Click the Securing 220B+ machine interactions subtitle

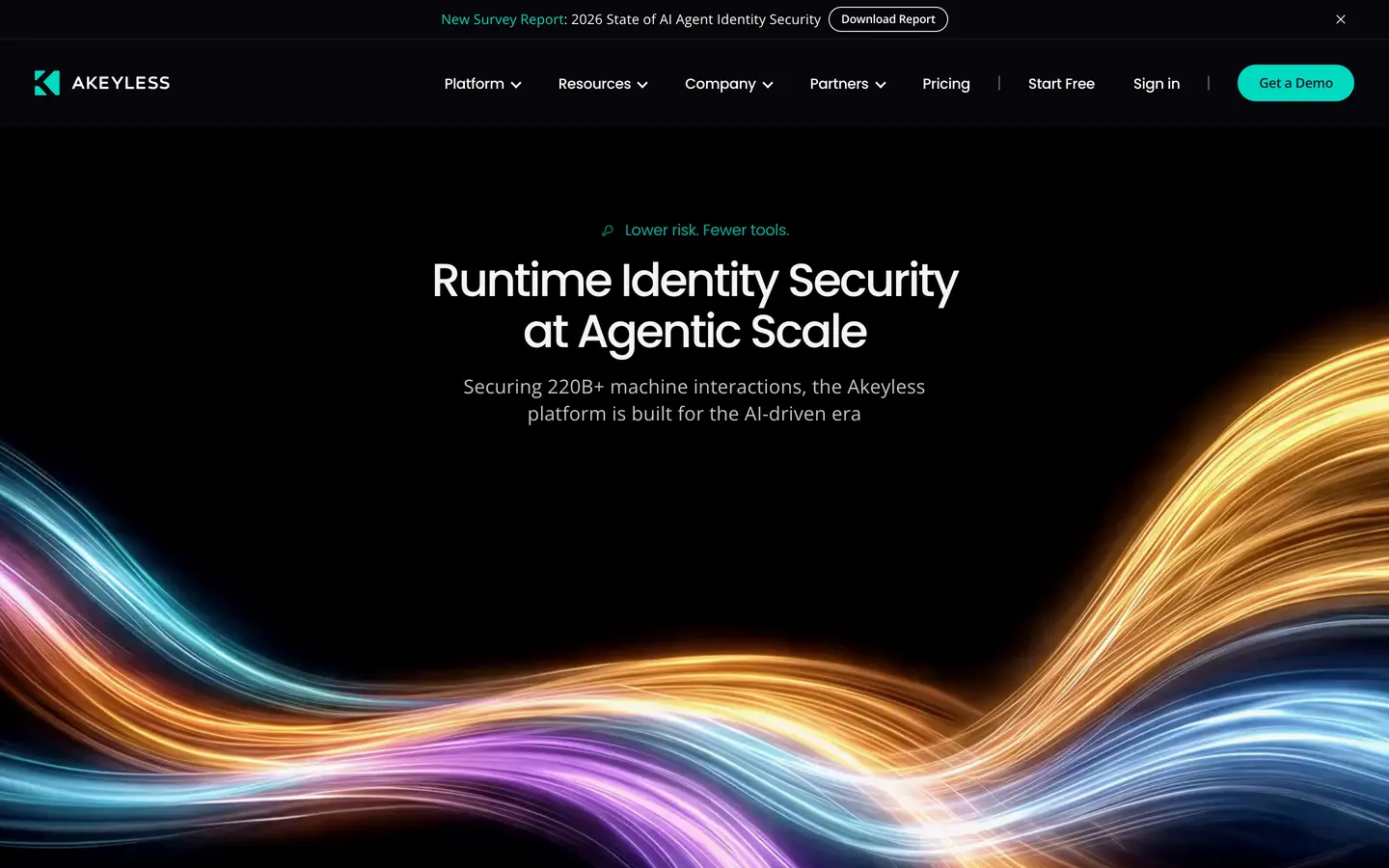(x=694, y=400)
